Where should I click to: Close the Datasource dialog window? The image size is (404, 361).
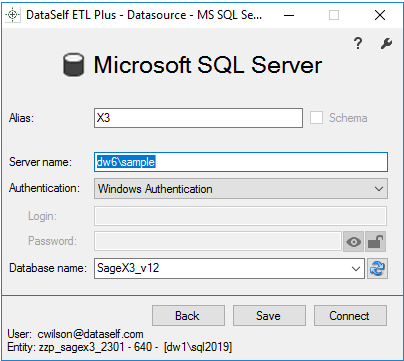click(x=380, y=15)
